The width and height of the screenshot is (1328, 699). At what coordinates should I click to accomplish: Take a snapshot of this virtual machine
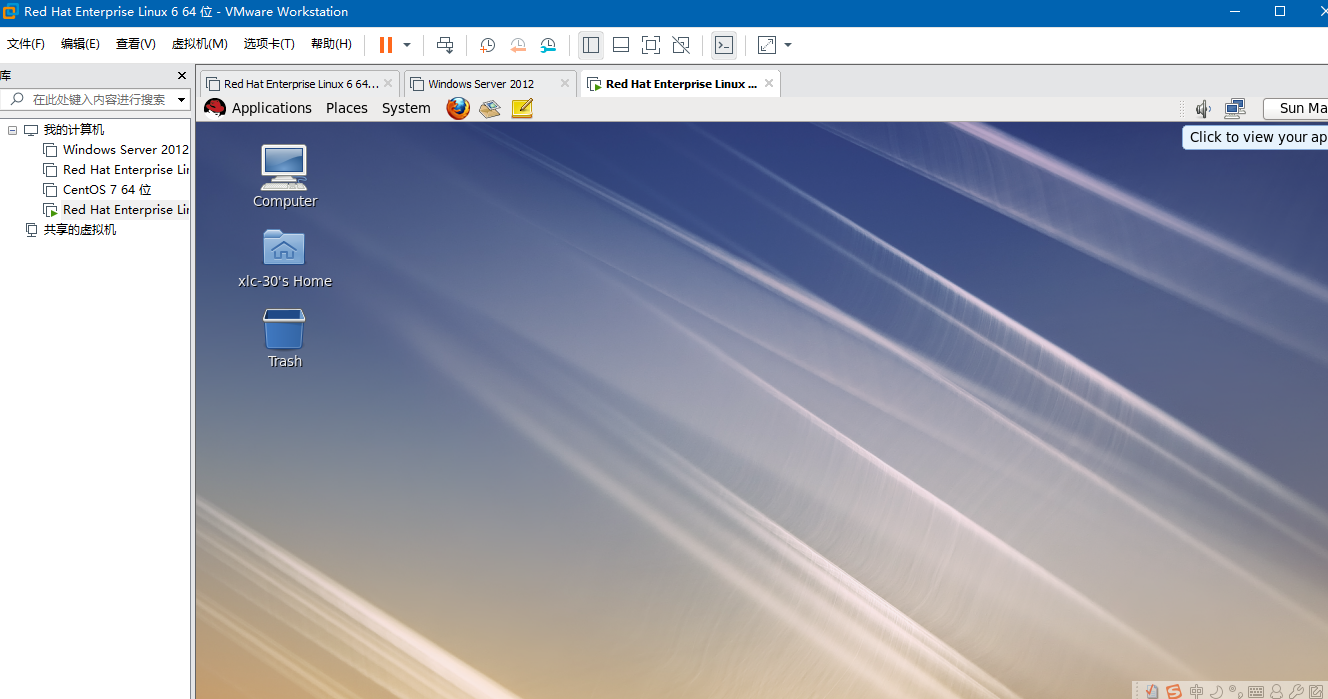tap(487, 45)
